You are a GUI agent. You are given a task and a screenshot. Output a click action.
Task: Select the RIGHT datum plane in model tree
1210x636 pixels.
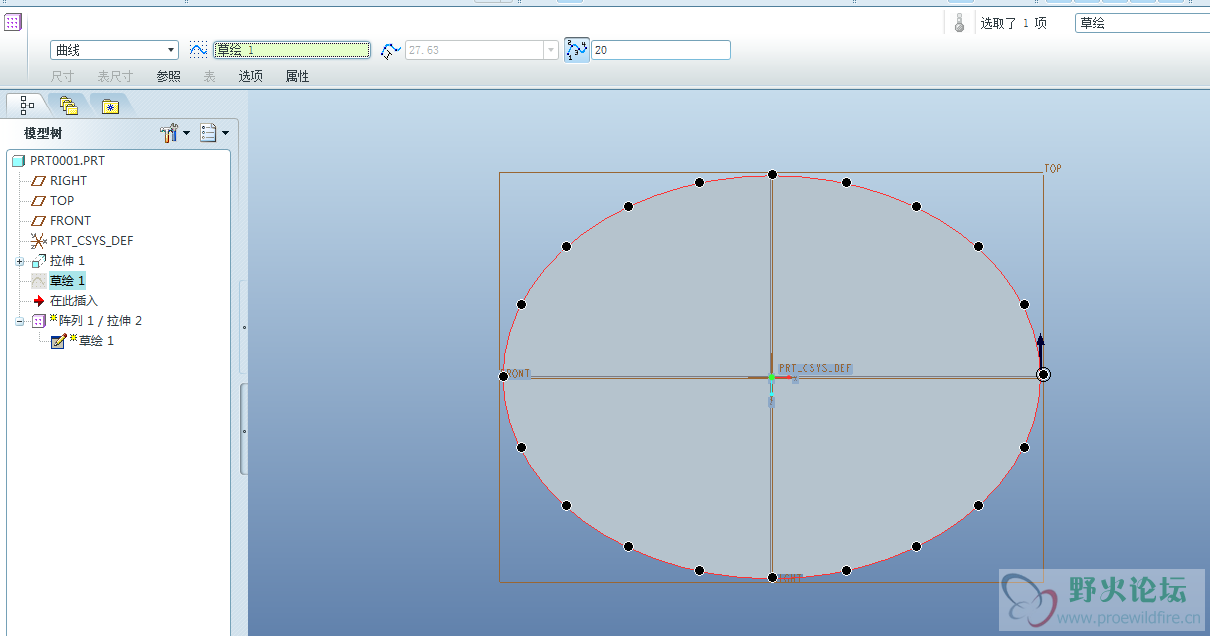pyautogui.click(x=68, y=181)
